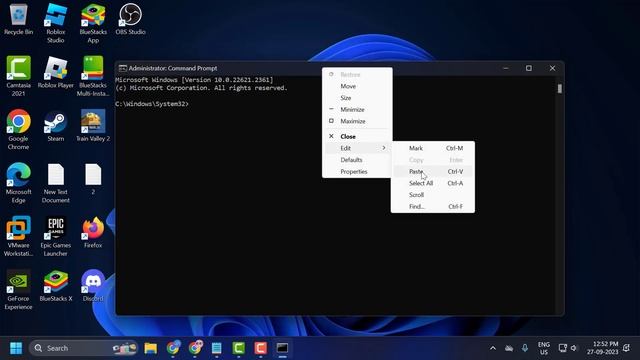Select the Google Chrome desktop icon
The image size is (640, 360).
18,129
